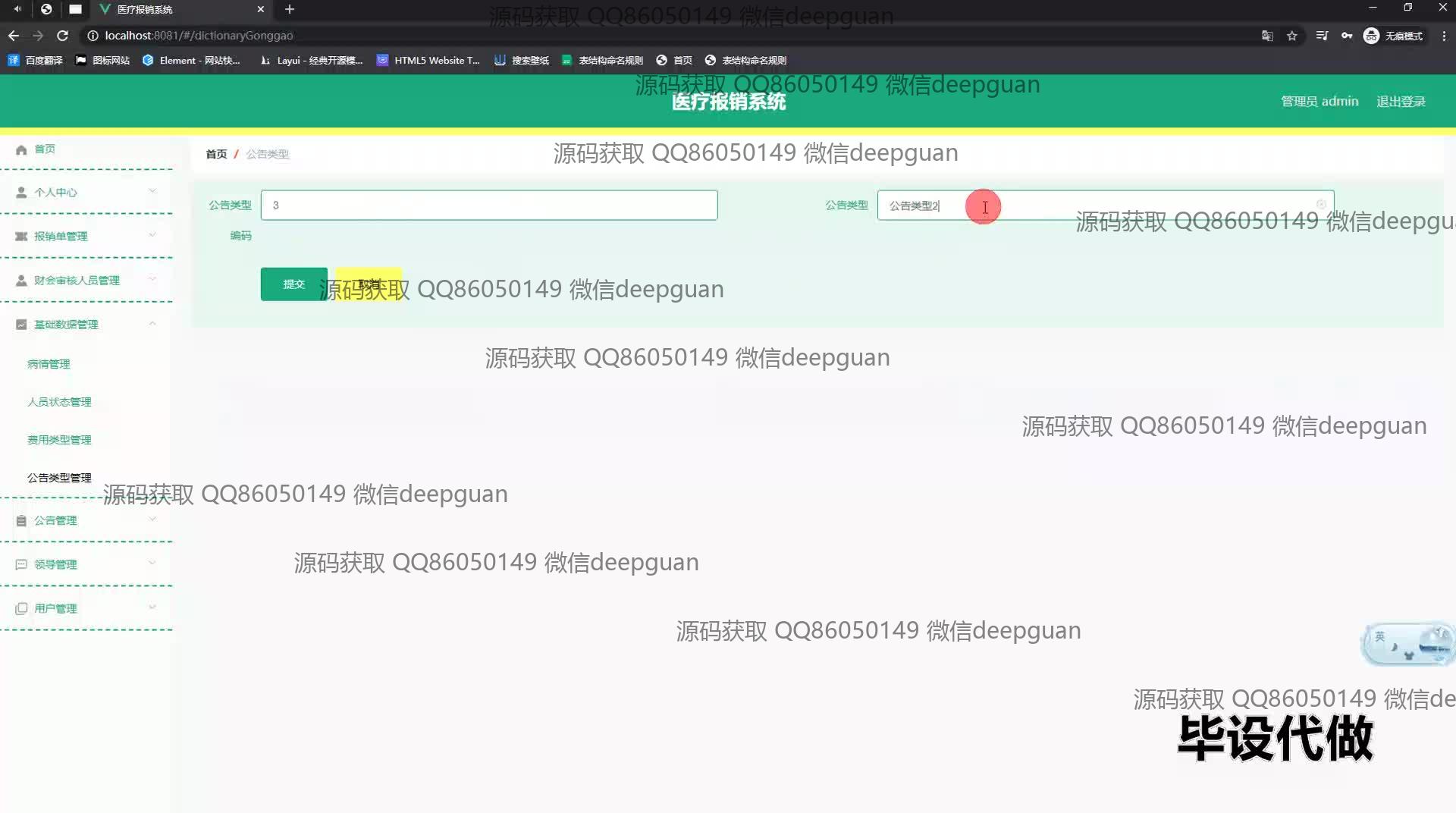
Task: Open the 费用类型管理 submenu item
Action: 59,440
